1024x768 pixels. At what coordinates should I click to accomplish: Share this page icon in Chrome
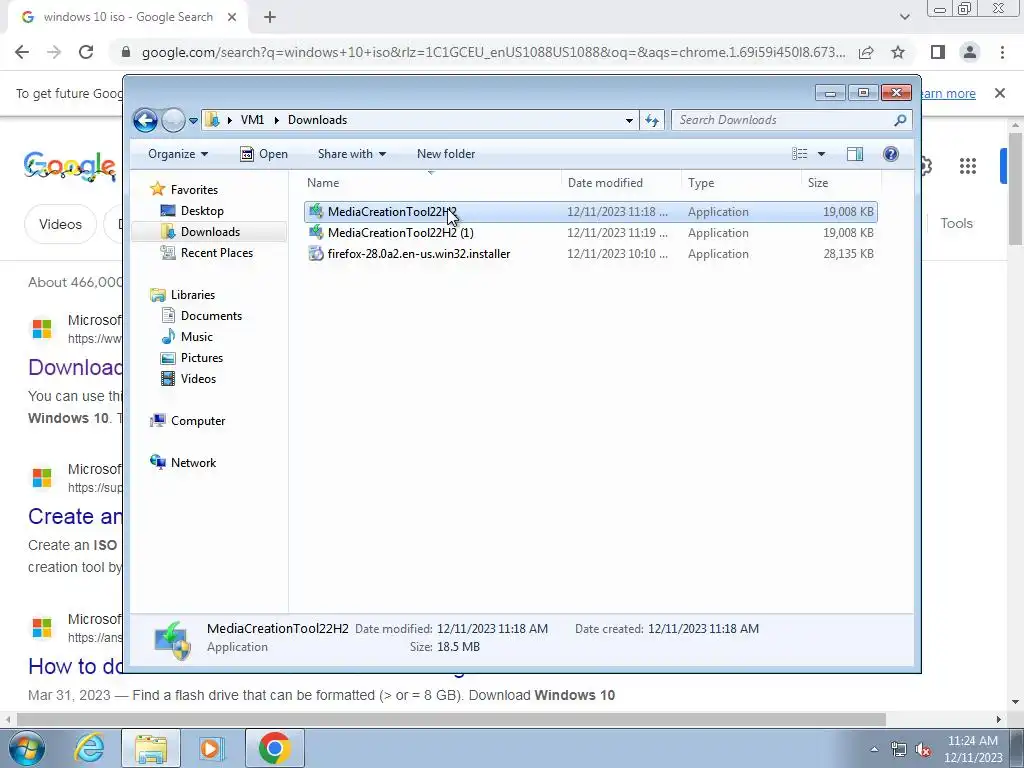[x=866, y=52]
